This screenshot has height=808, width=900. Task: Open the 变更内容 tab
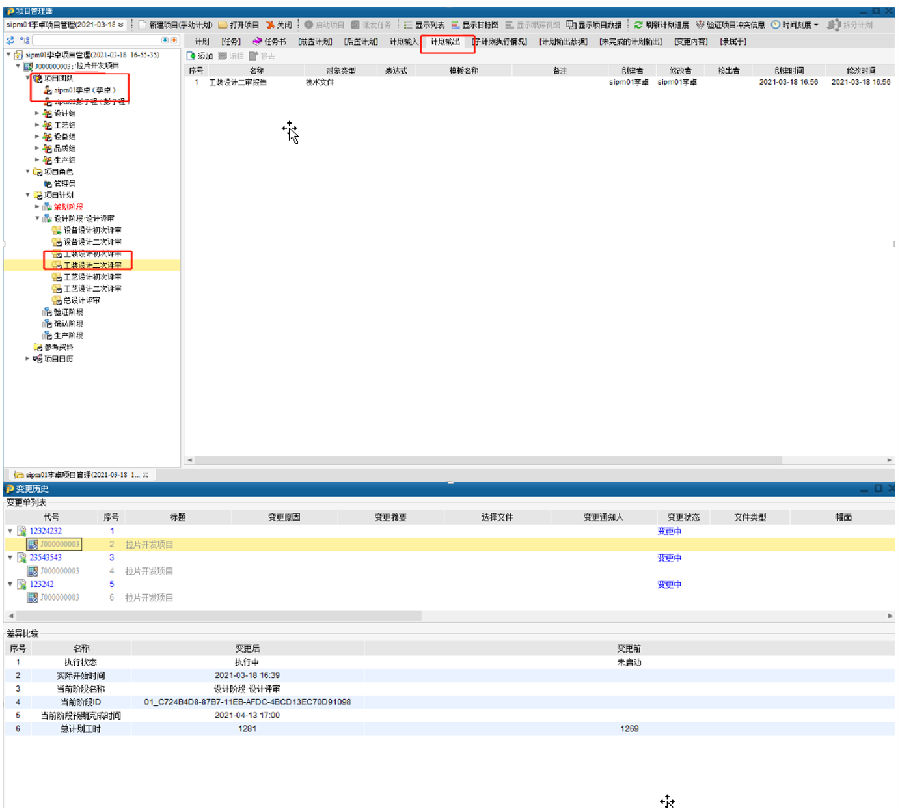689,42
